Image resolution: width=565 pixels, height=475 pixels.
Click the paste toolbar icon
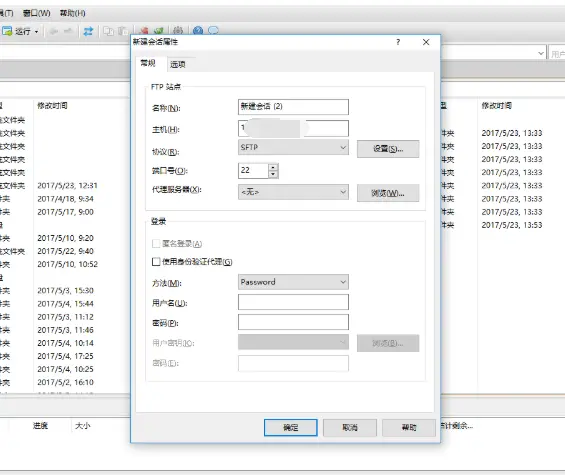pos(123,31)
